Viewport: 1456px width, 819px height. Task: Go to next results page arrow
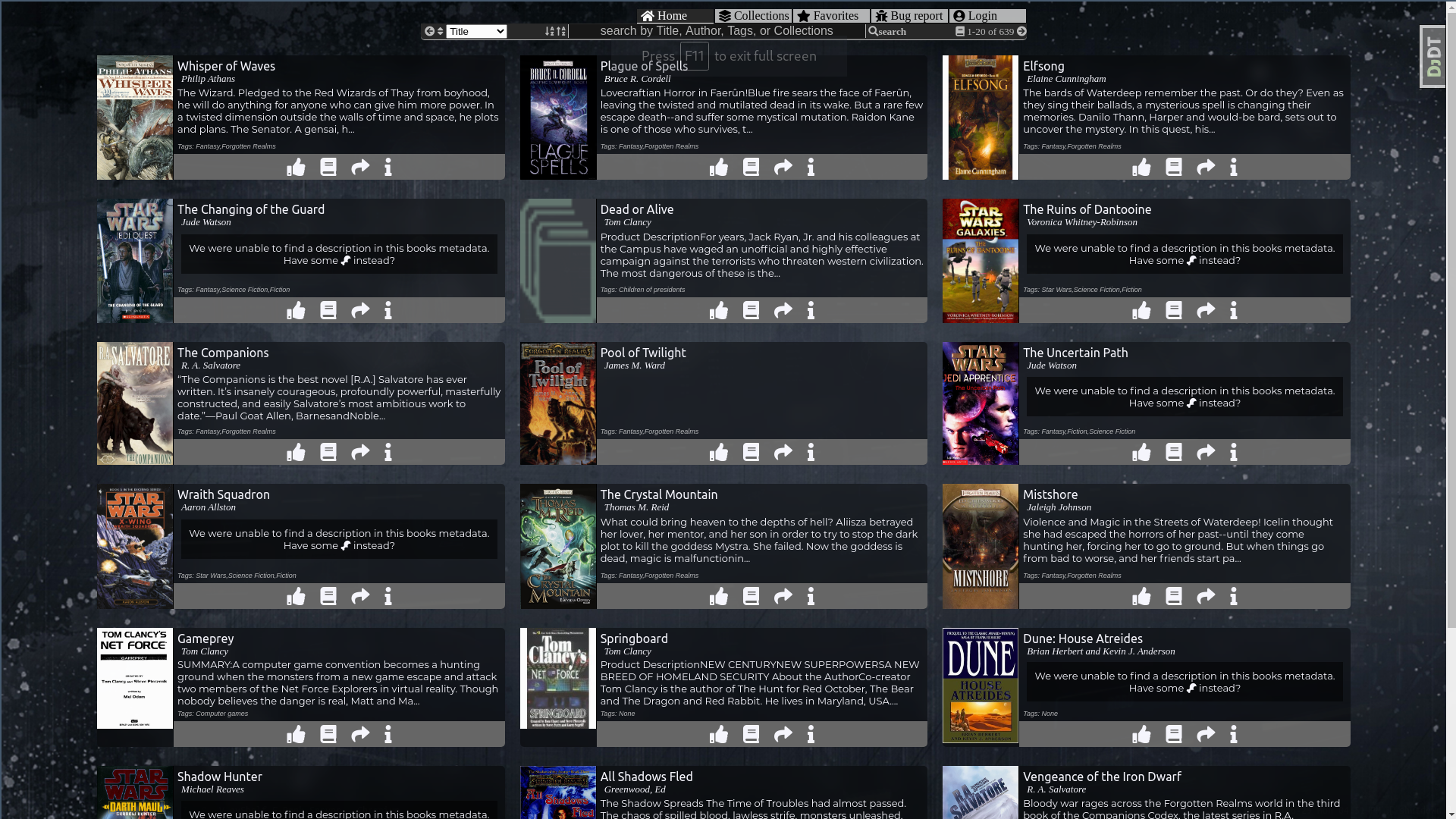pyautogui.click(x=1021, y=32)
